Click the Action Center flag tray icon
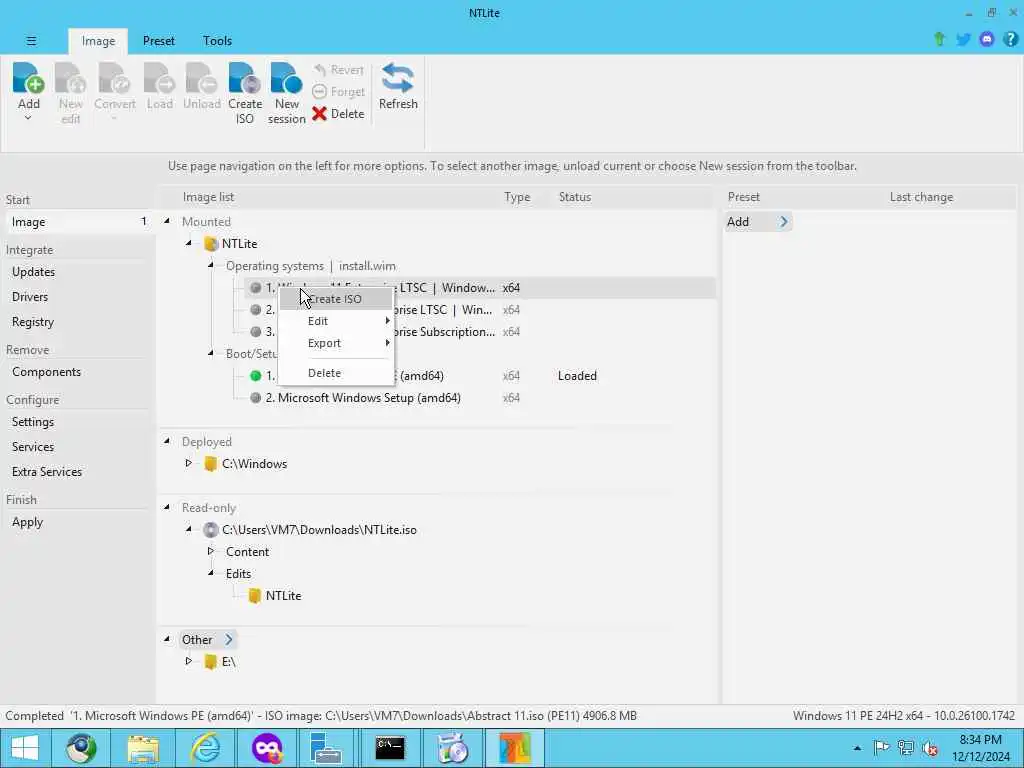 point(881,748)
